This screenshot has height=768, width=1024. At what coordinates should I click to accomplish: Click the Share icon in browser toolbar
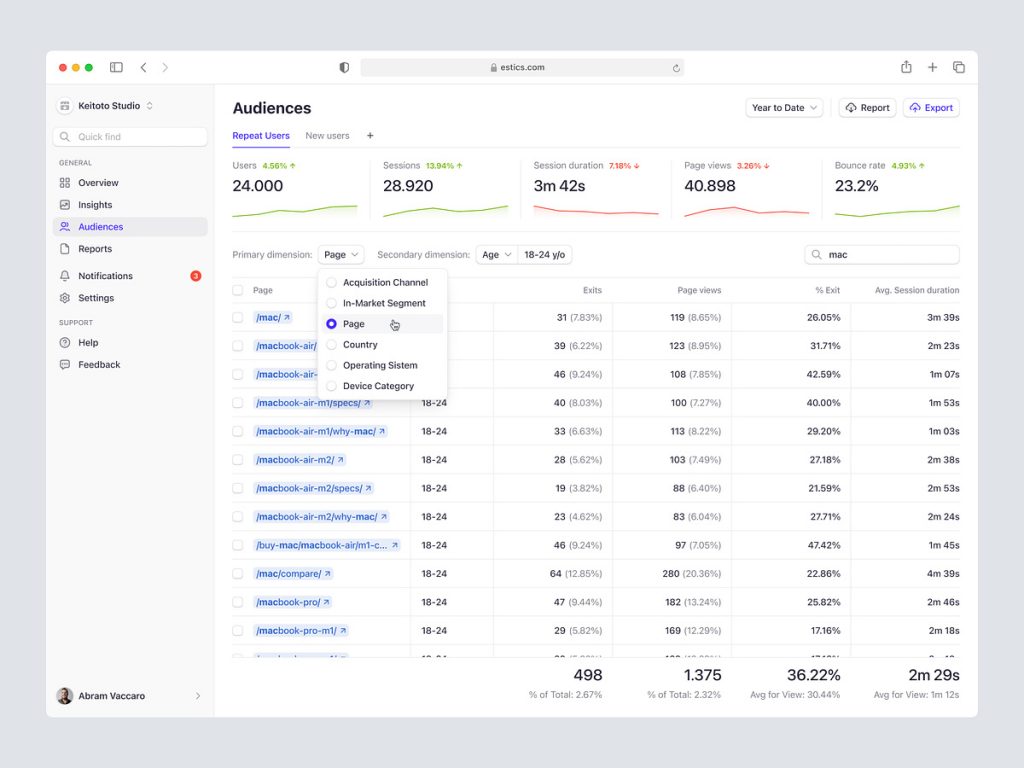tap(906, 67)
